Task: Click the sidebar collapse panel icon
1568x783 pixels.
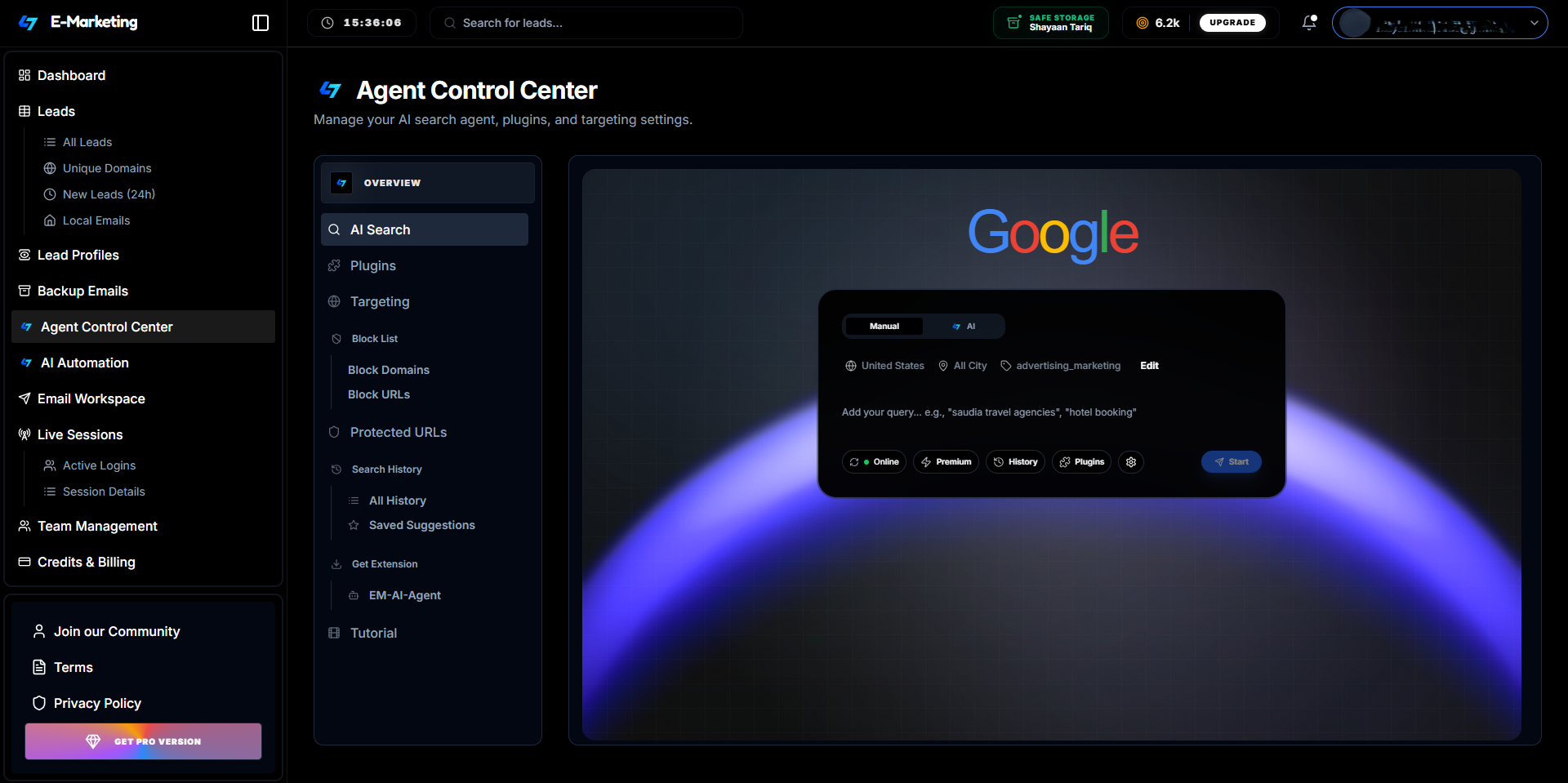Action: coord(261,23)
